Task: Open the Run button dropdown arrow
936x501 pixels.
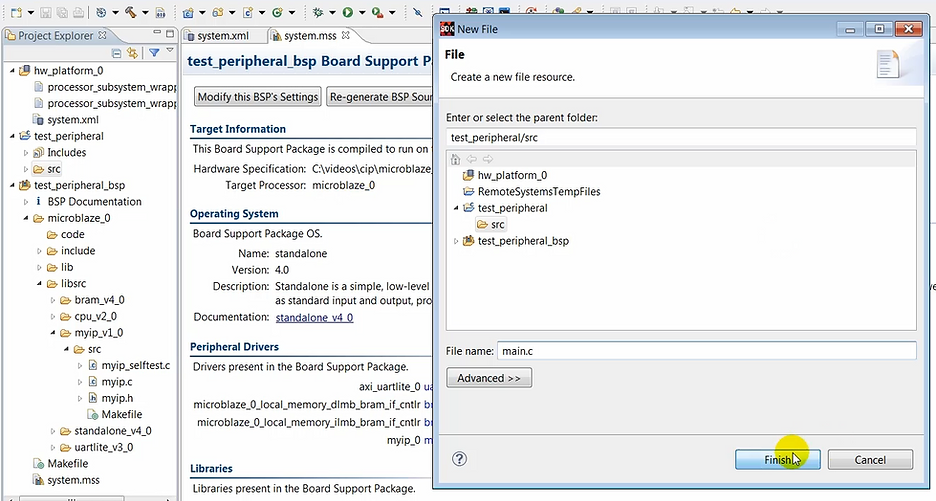Action: pos(359,13)
